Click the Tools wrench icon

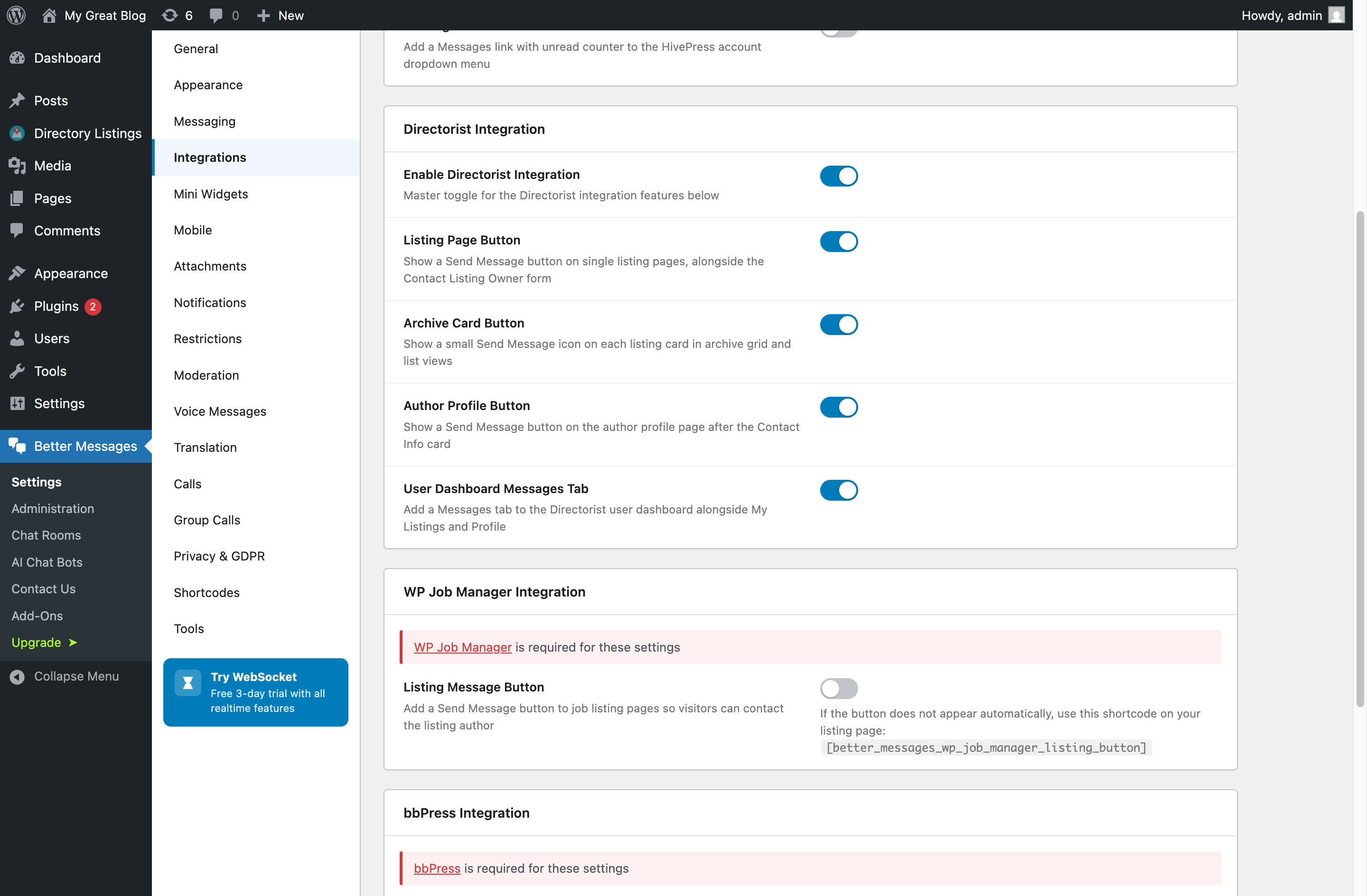click(17, 371)
